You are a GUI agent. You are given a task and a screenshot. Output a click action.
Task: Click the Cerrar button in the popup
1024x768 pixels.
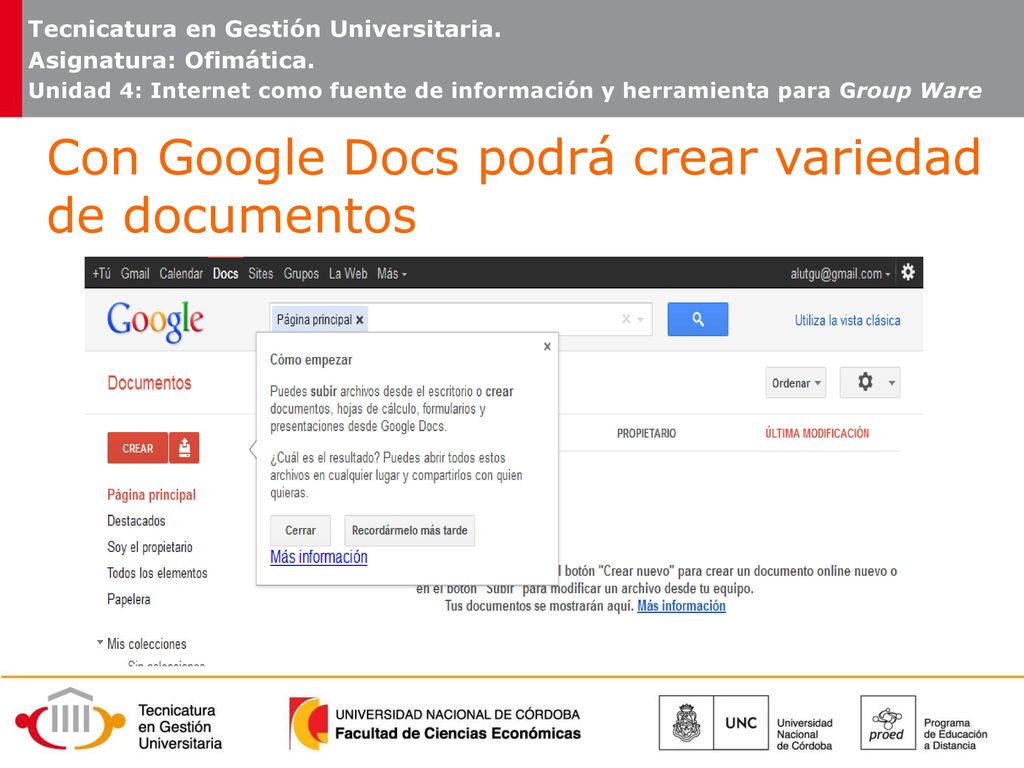(x=300, y=530)
